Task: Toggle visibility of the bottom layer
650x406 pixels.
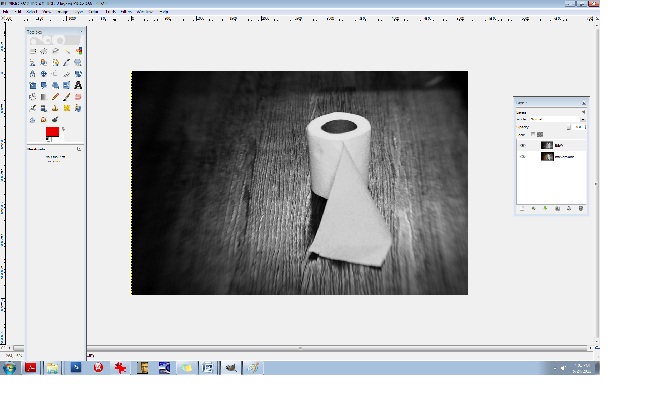Action: pos(522,157)
